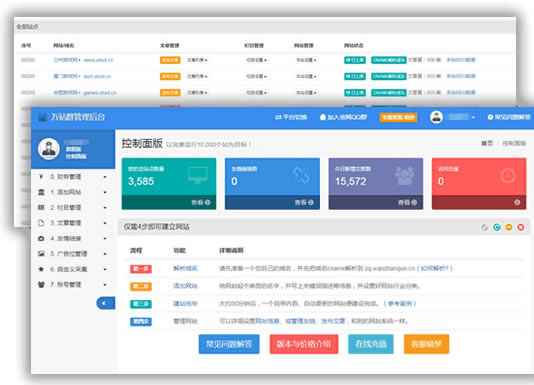Click the 查看 link on the blue 0 card
Viewport: 534px width, 385px height.
304,202
